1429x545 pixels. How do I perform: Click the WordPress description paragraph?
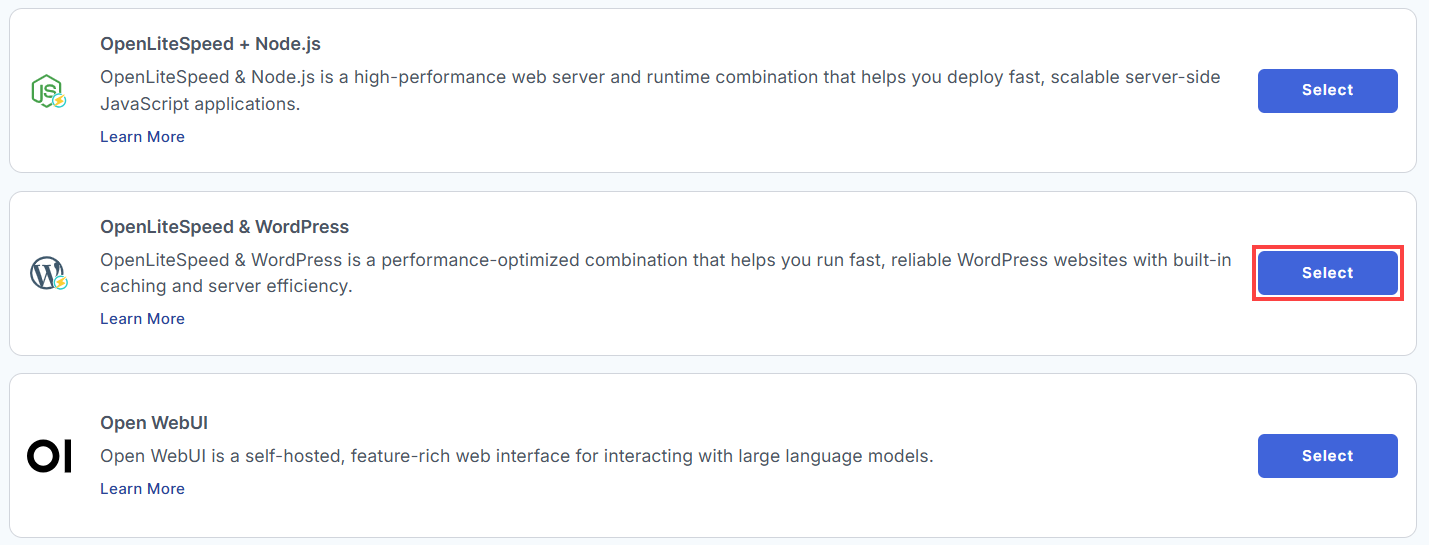pyautogui.click(x=665, y=273)
